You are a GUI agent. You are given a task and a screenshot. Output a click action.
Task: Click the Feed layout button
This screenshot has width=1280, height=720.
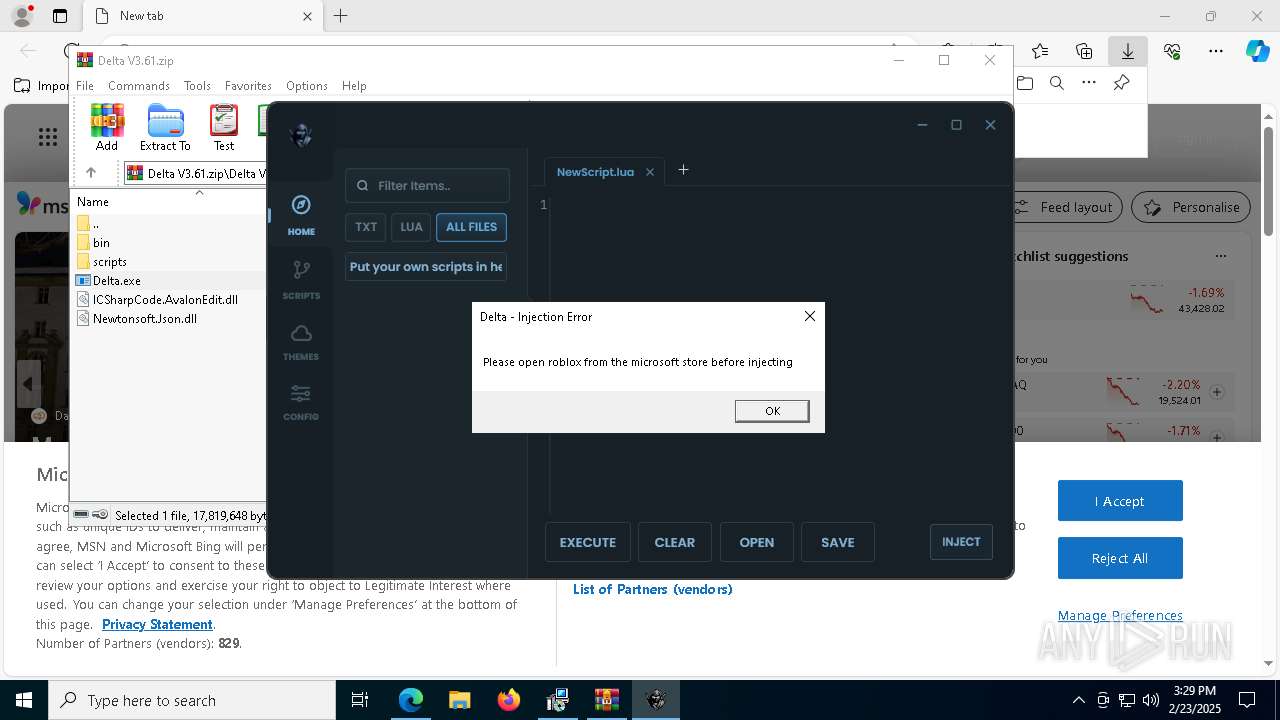pos(1063,207)
